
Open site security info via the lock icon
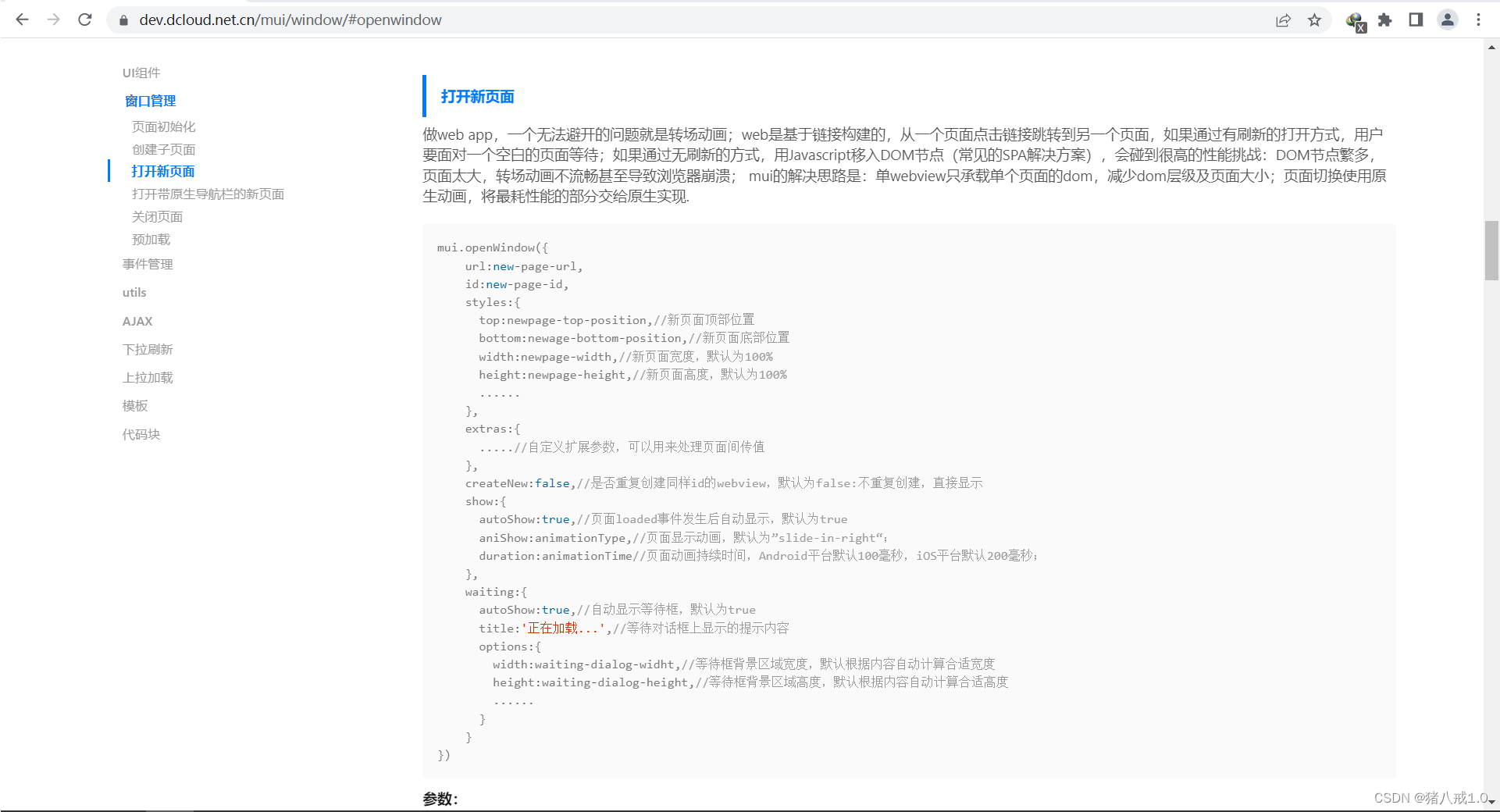point(123,20)
